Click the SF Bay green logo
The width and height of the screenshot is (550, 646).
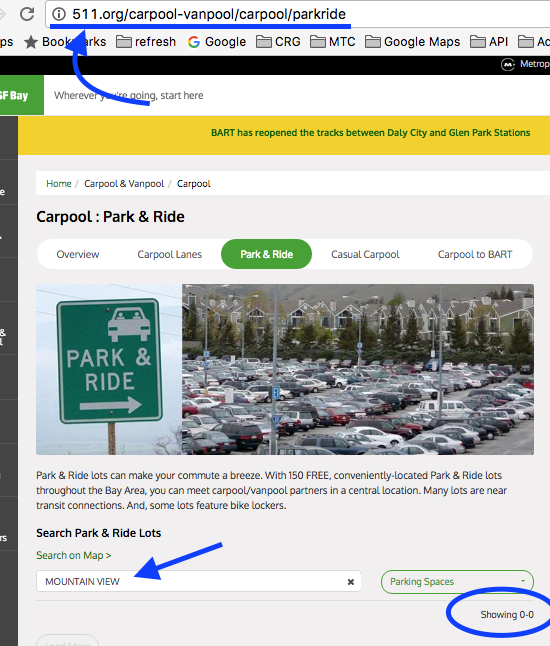[x=21, y=95]
